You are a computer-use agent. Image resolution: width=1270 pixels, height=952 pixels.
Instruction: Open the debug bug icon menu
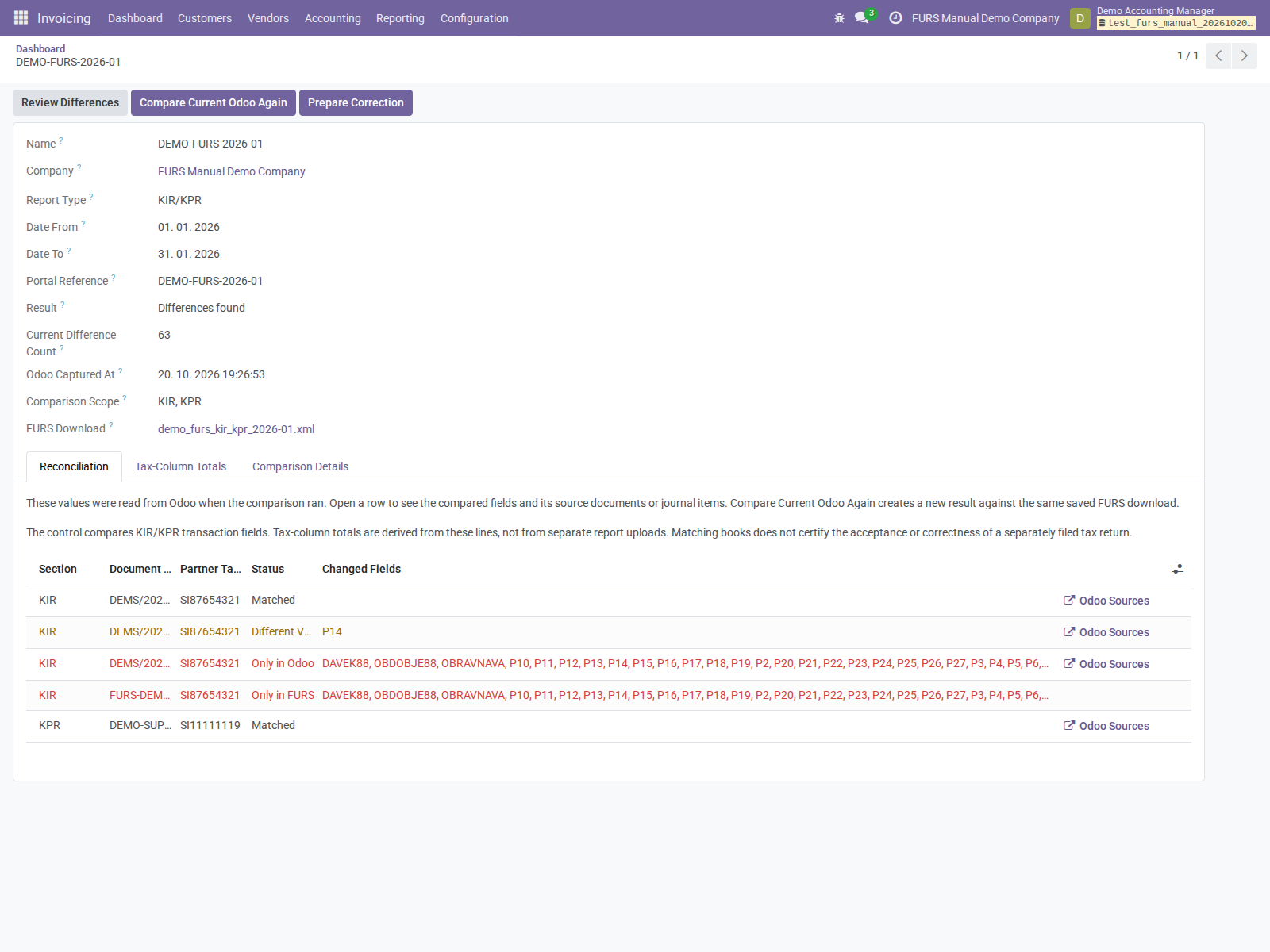pos(839,17)
